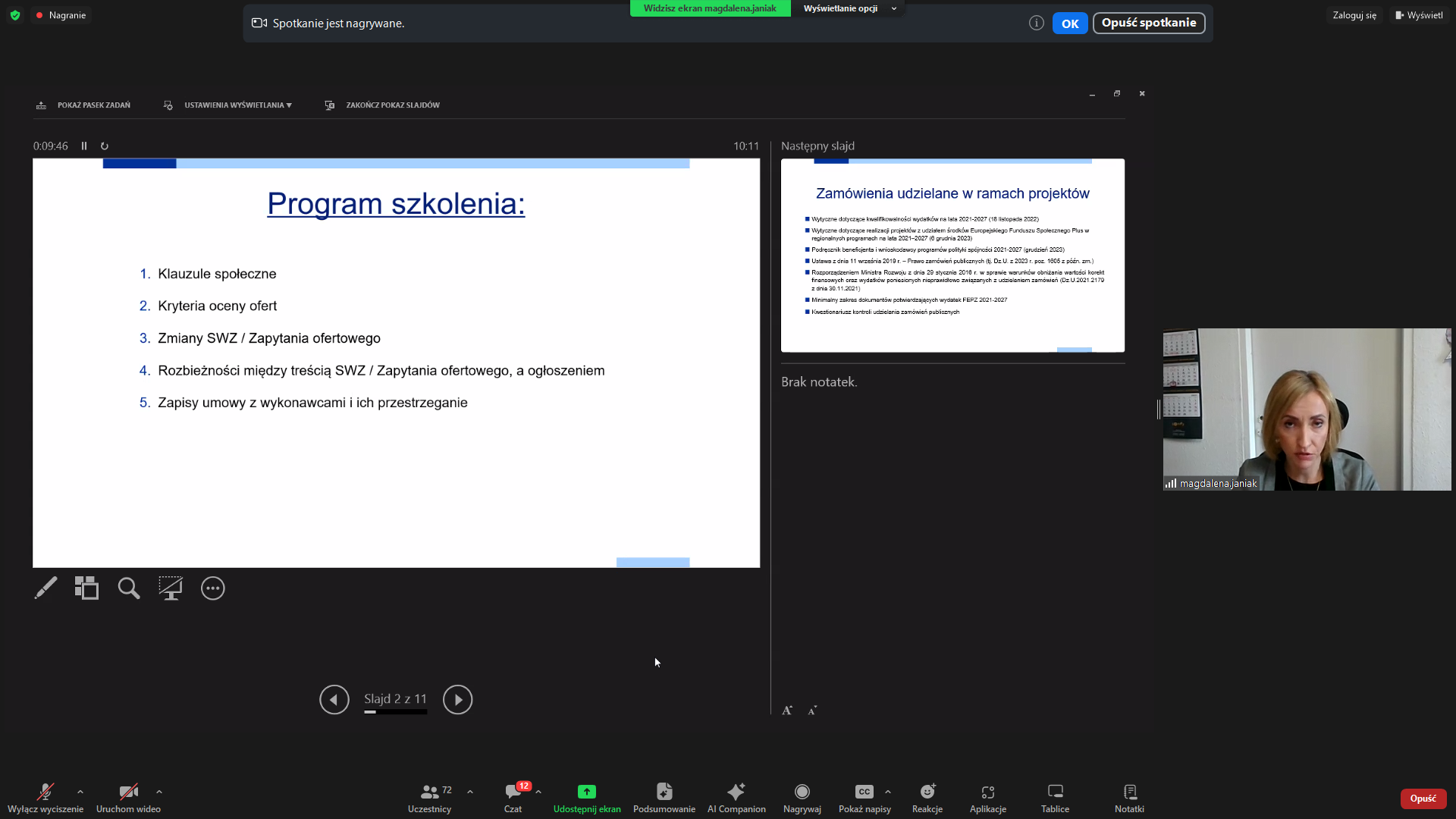Pause the presentation timer
This screenshot has width=1456, height=819.
tap(84, 146)
